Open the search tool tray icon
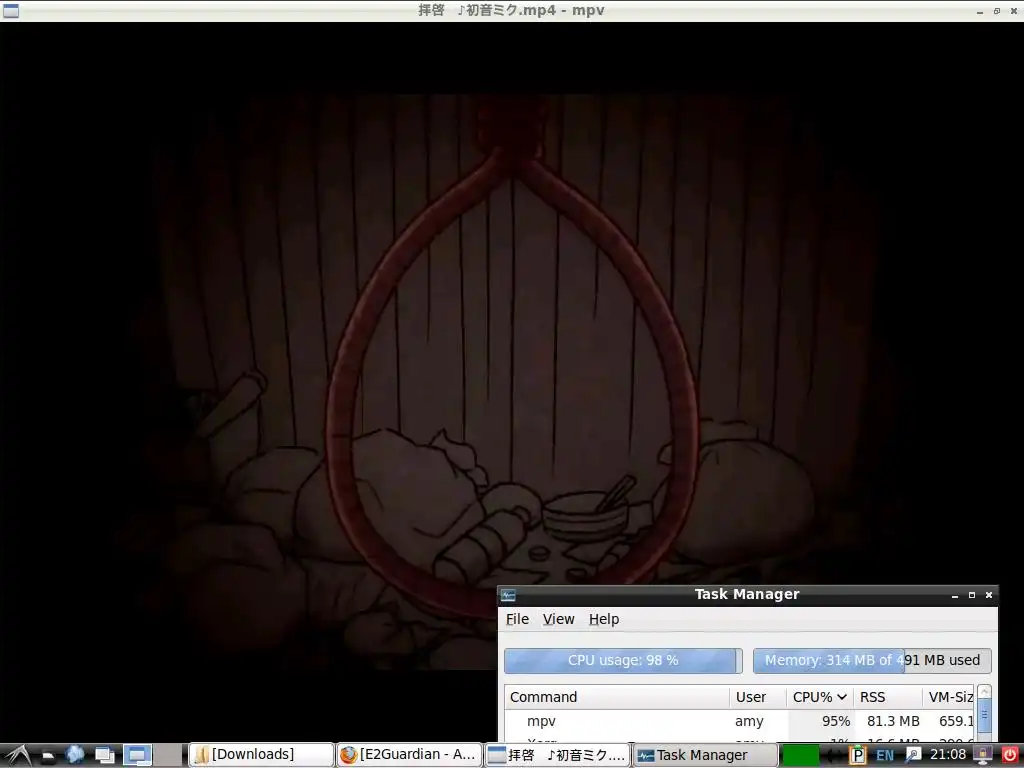 pyautogui.click(x=913, y=756)
